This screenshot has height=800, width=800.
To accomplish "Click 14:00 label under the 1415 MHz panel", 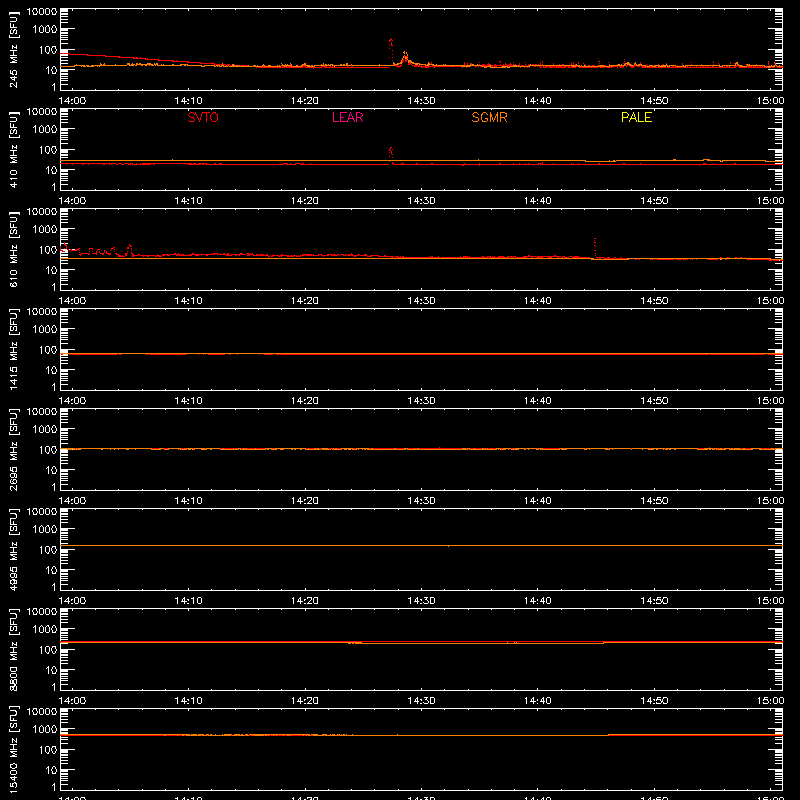I will (72, 401).
